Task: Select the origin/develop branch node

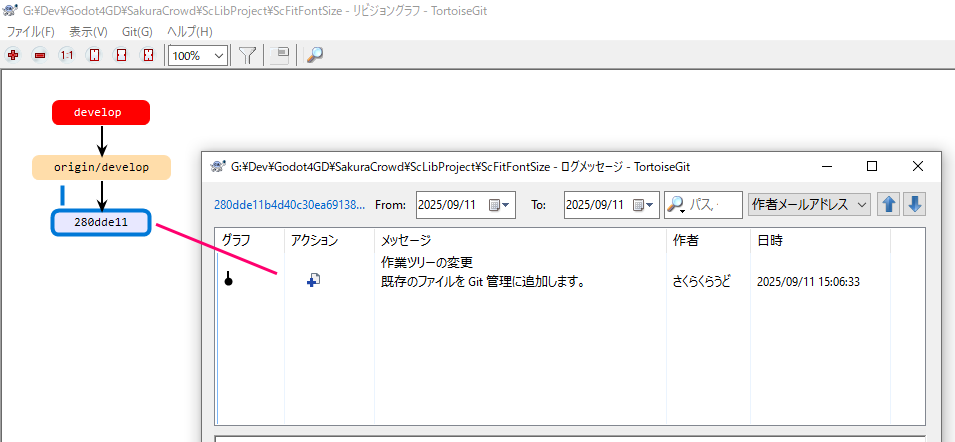Action: click(101, 167)
